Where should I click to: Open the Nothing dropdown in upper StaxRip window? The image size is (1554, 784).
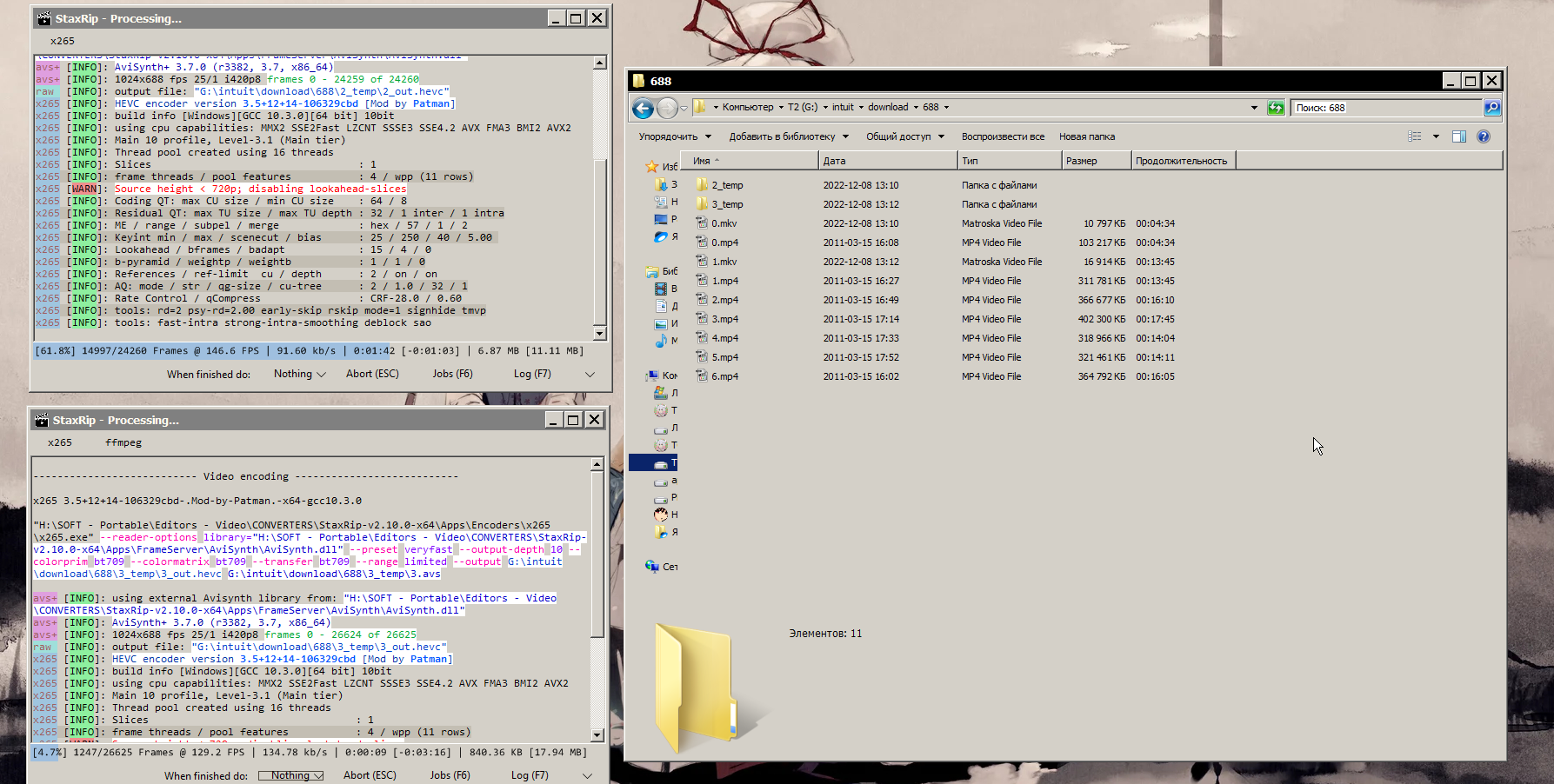point(299,374)
